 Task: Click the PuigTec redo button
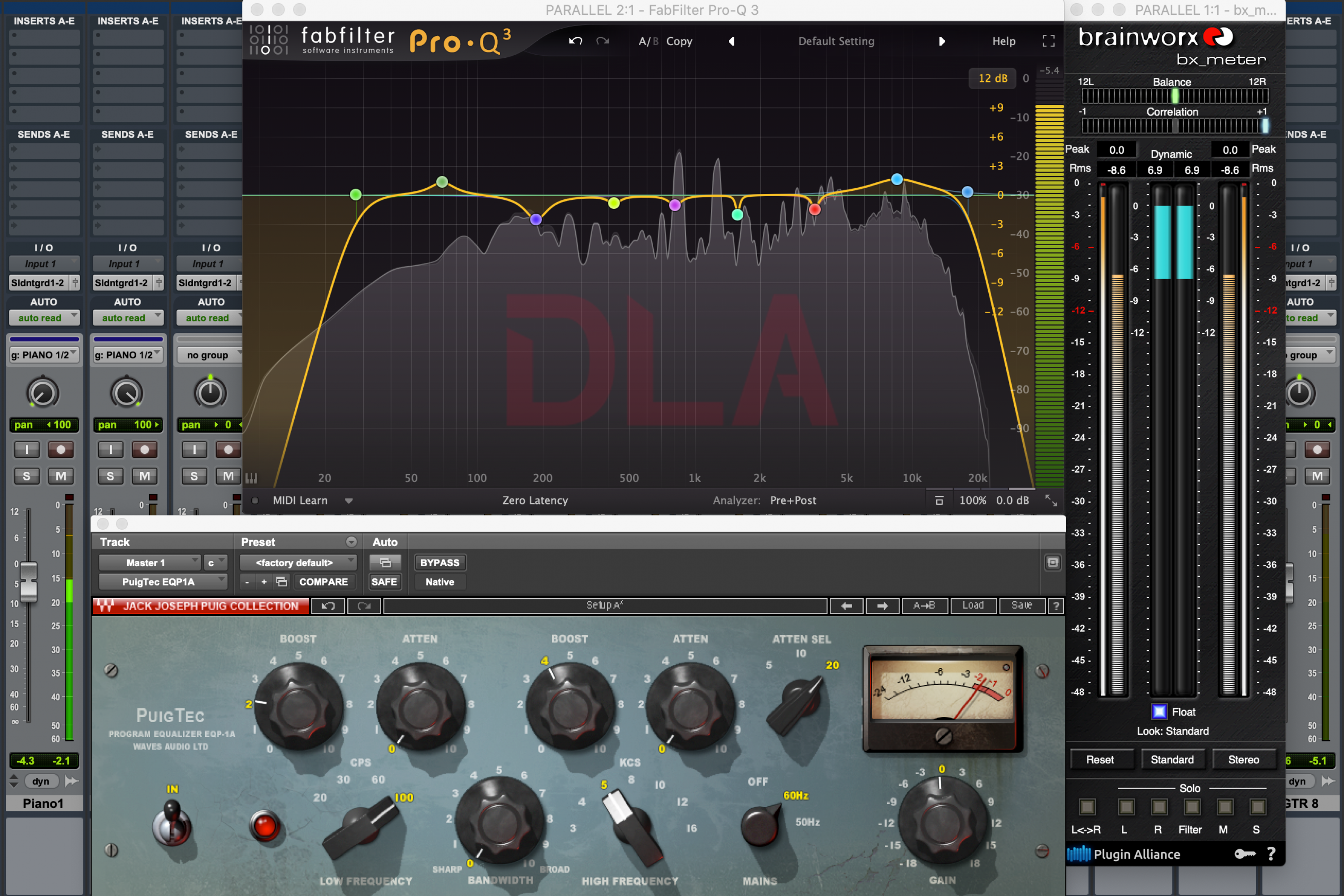click(x=364, y=606)
